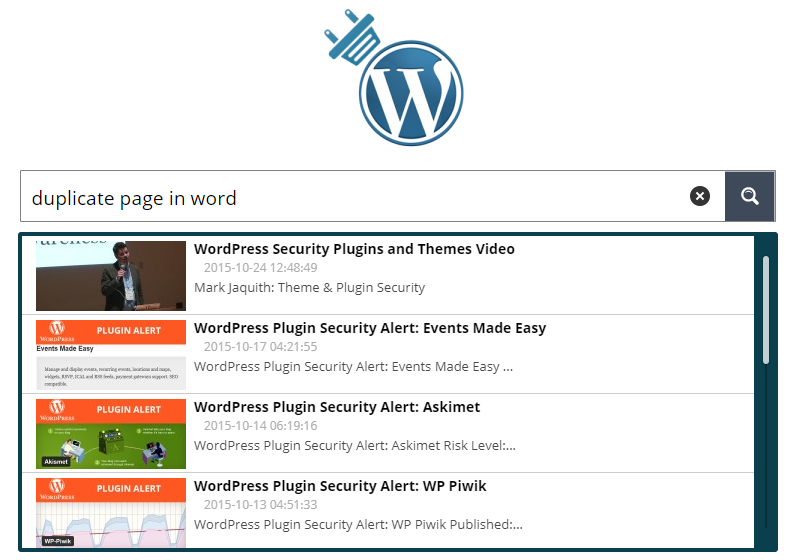Click the results list scrollbar handle

pos(765,310)
